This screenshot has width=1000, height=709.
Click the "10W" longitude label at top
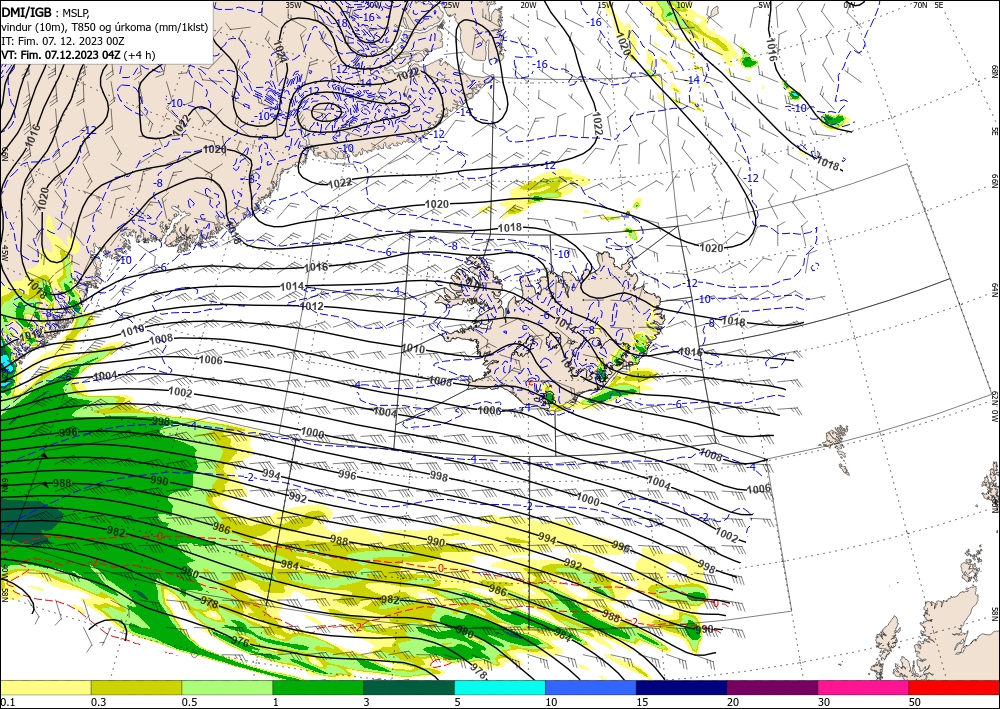pos(684,5)
